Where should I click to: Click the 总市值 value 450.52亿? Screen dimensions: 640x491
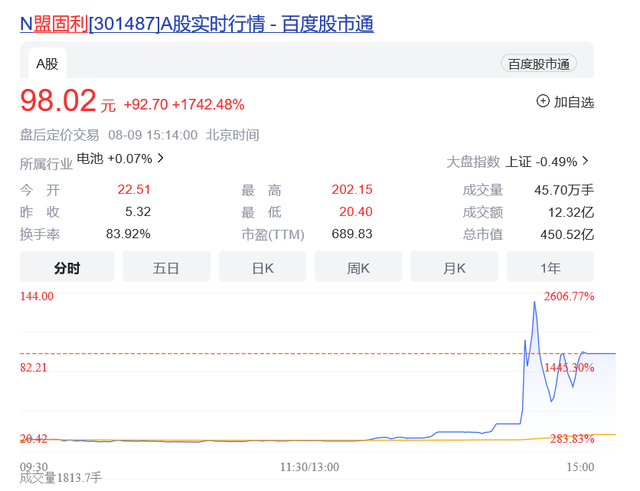[x=567, y=234]
